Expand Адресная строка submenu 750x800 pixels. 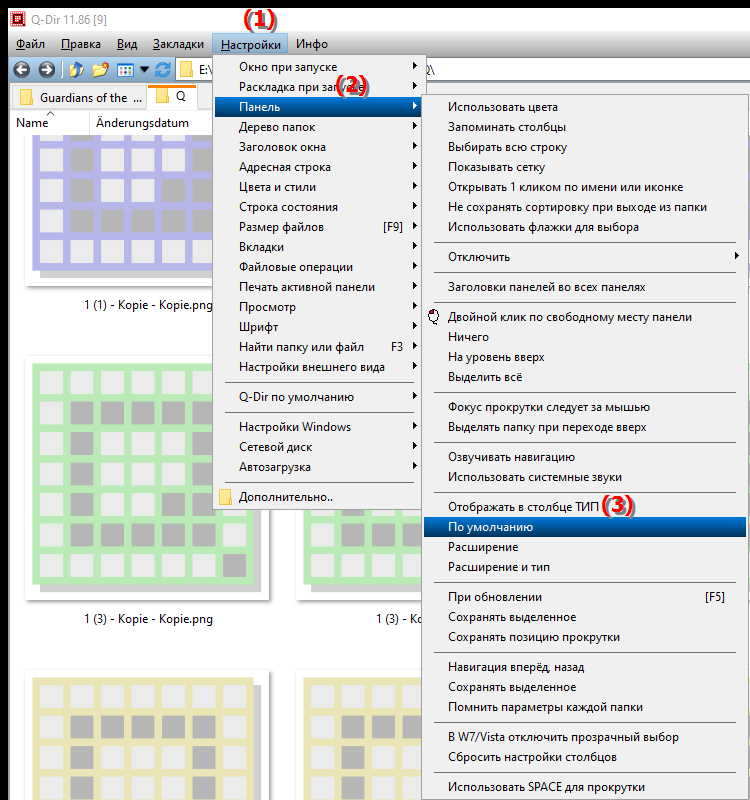(318, 167)
